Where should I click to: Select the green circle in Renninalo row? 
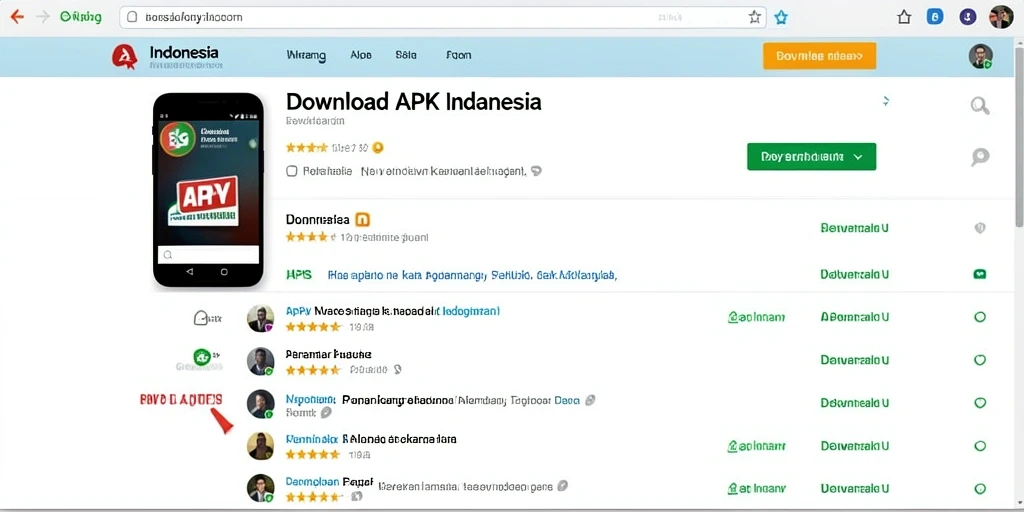pyautogui.click(x=980, y=446)
